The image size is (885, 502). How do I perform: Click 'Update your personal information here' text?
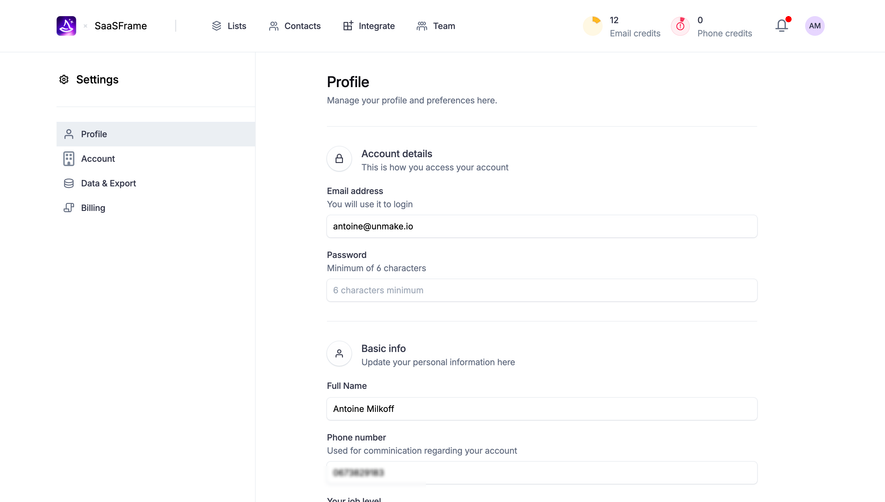(438, 363)
